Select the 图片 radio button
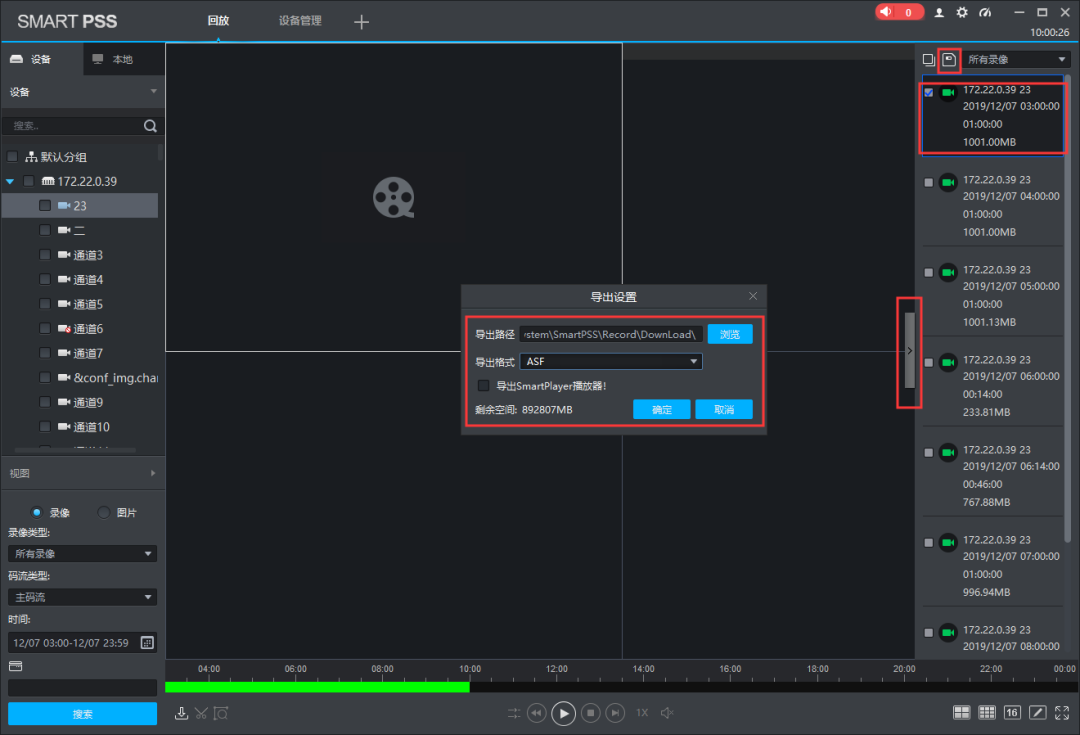The image size is (1080, 735). coord(104,513)
